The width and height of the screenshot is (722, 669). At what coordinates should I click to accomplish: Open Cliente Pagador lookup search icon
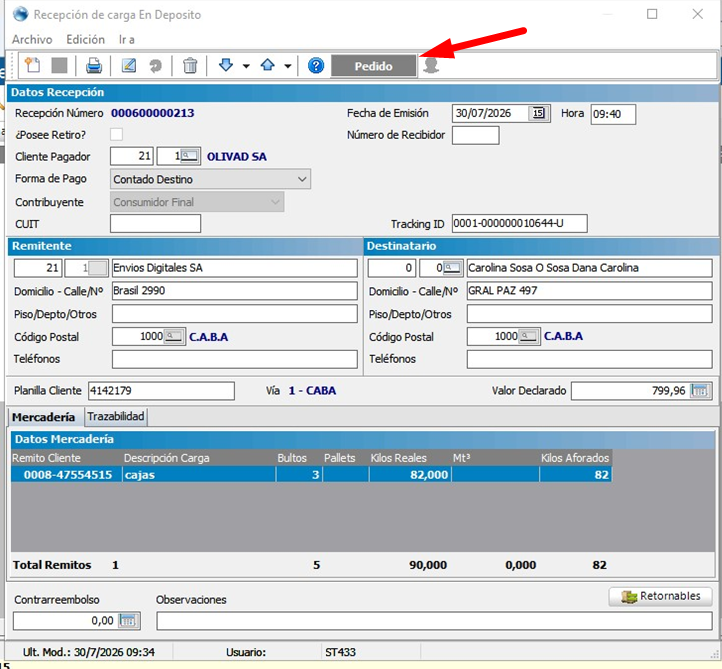190,156
